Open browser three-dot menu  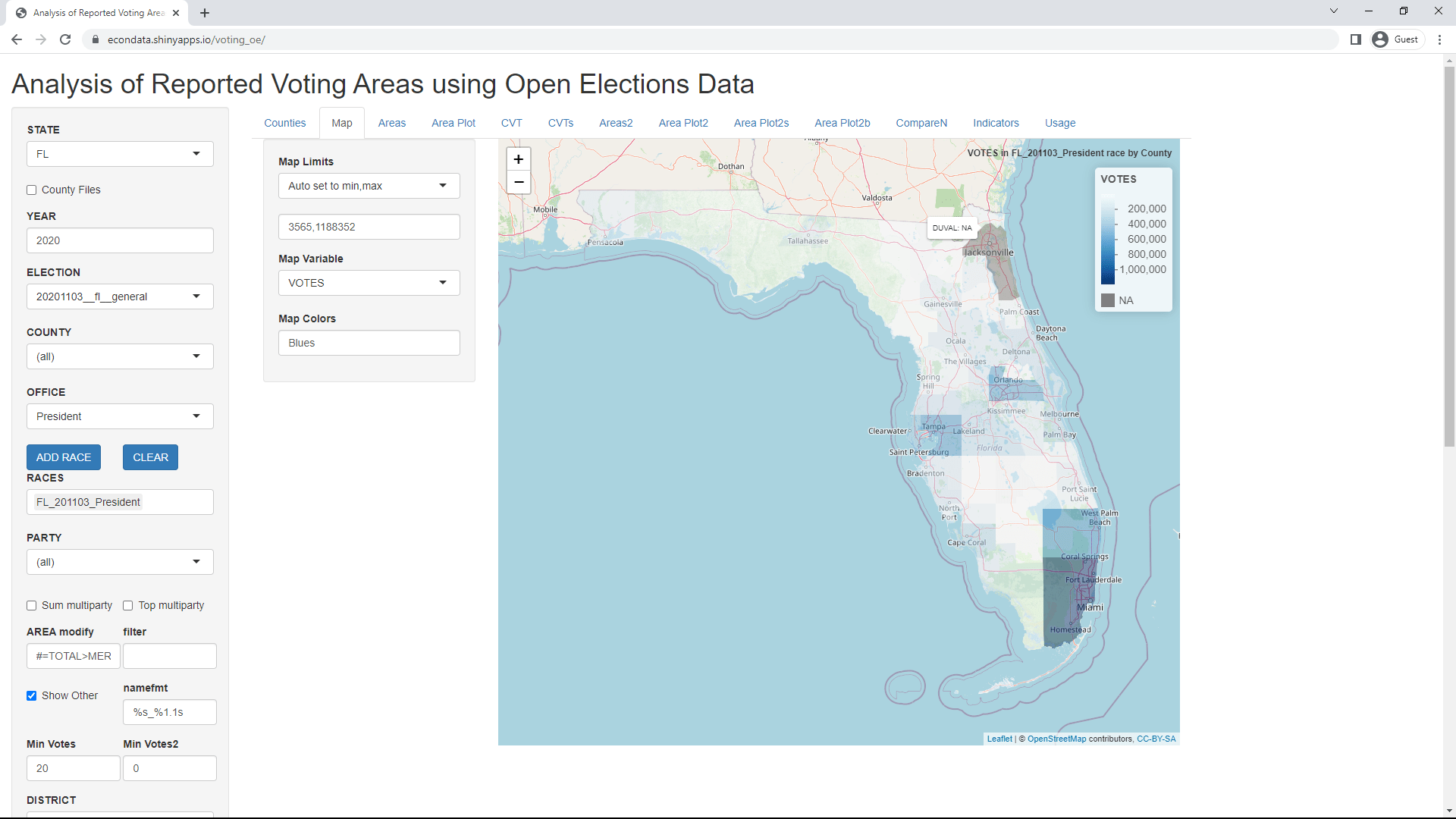tap(1439, 39)
